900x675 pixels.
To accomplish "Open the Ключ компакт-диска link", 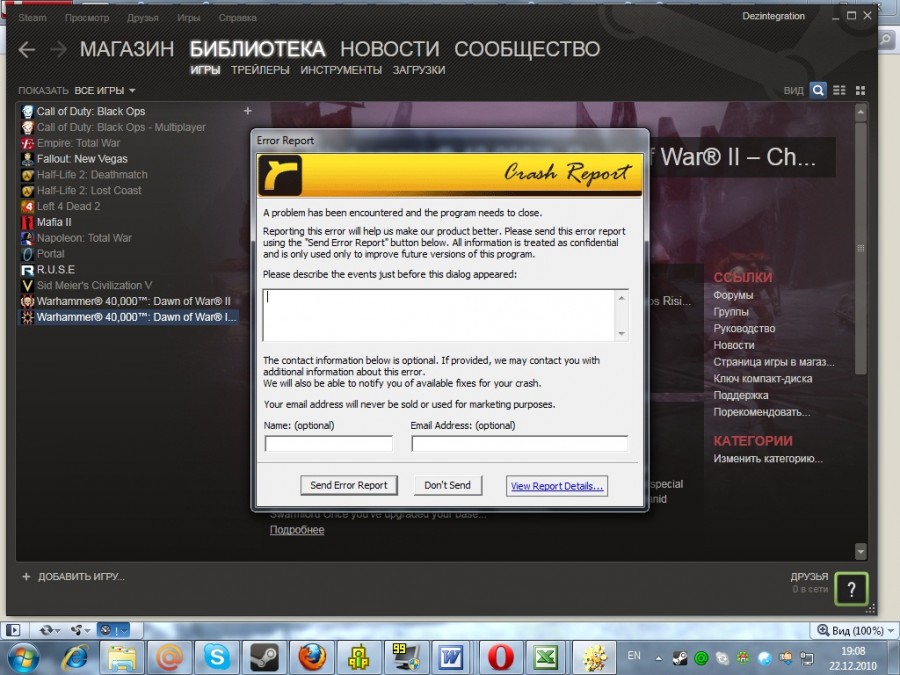I will click(762, 378).
